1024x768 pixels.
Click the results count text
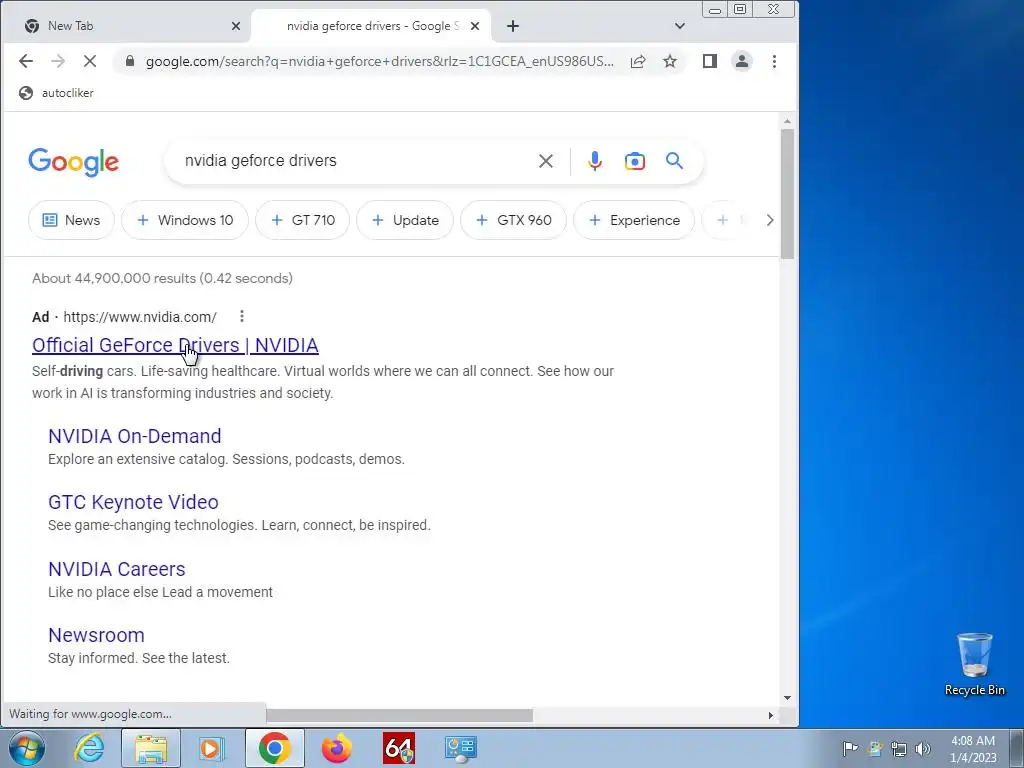coord(162,278)
